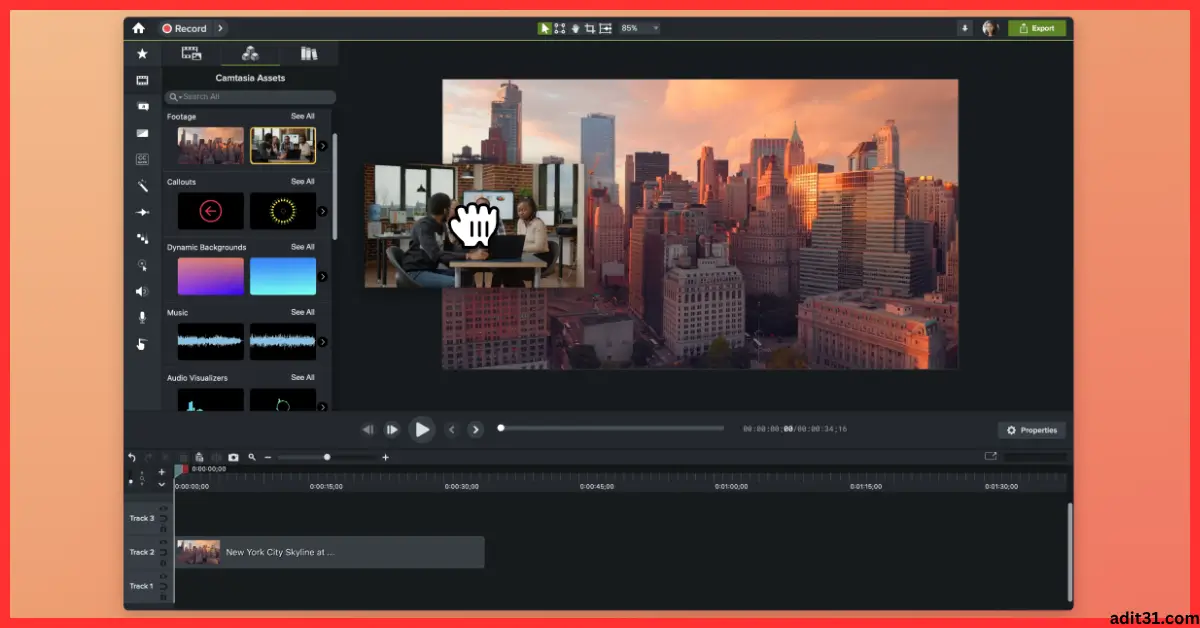Toggle lock on Track 1
The width and height of the screenshot is (1200, 628).
[x=164, y=596]
